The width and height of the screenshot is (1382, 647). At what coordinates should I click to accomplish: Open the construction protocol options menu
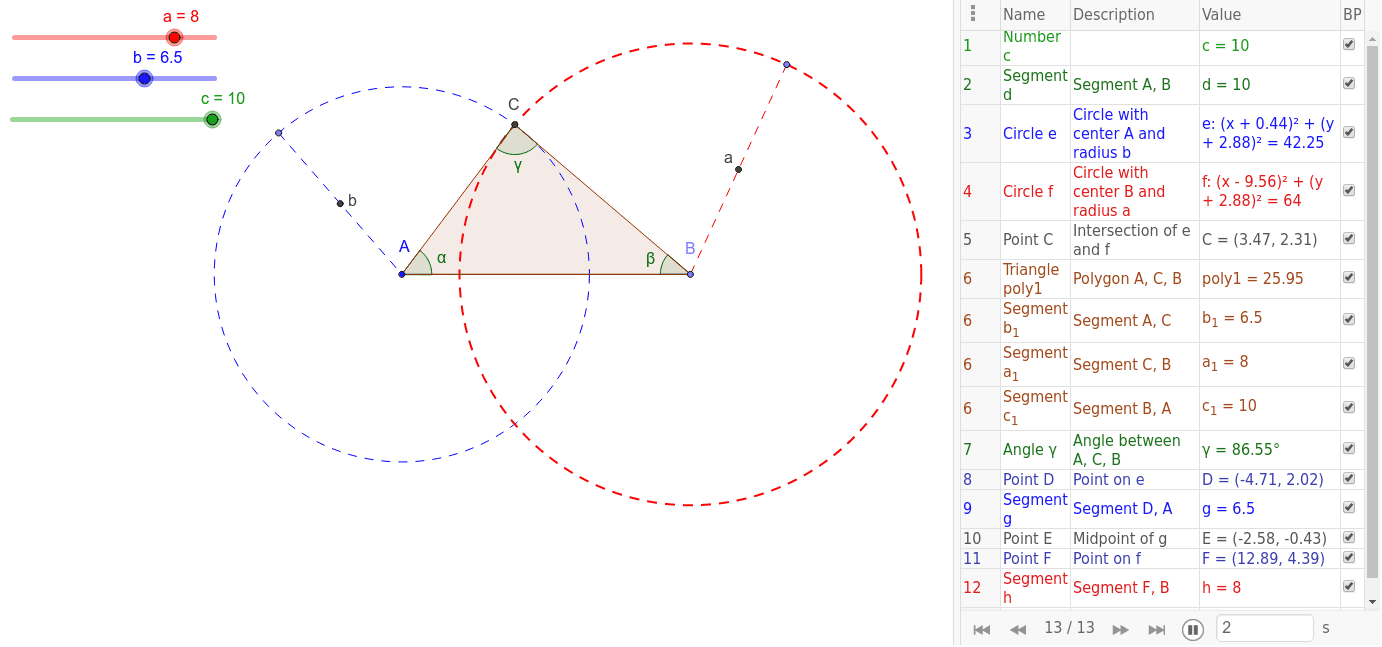pyautogui.click(x=973, y=14)
